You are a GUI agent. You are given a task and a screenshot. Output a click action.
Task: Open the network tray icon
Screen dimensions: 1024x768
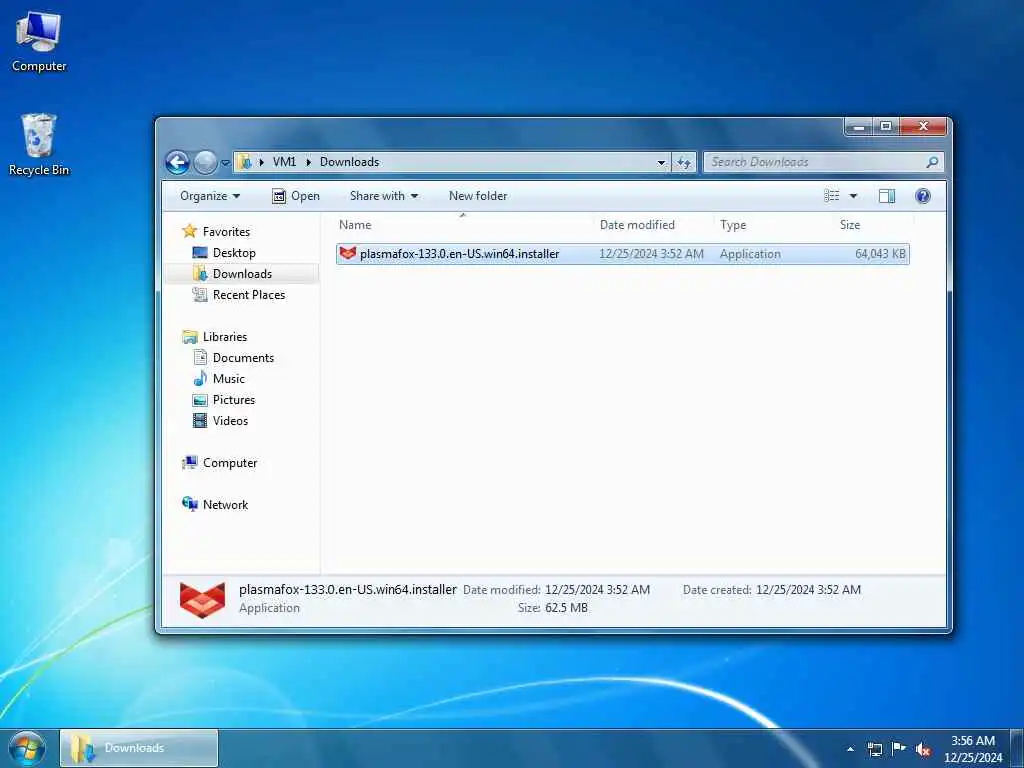pos(874,749)
